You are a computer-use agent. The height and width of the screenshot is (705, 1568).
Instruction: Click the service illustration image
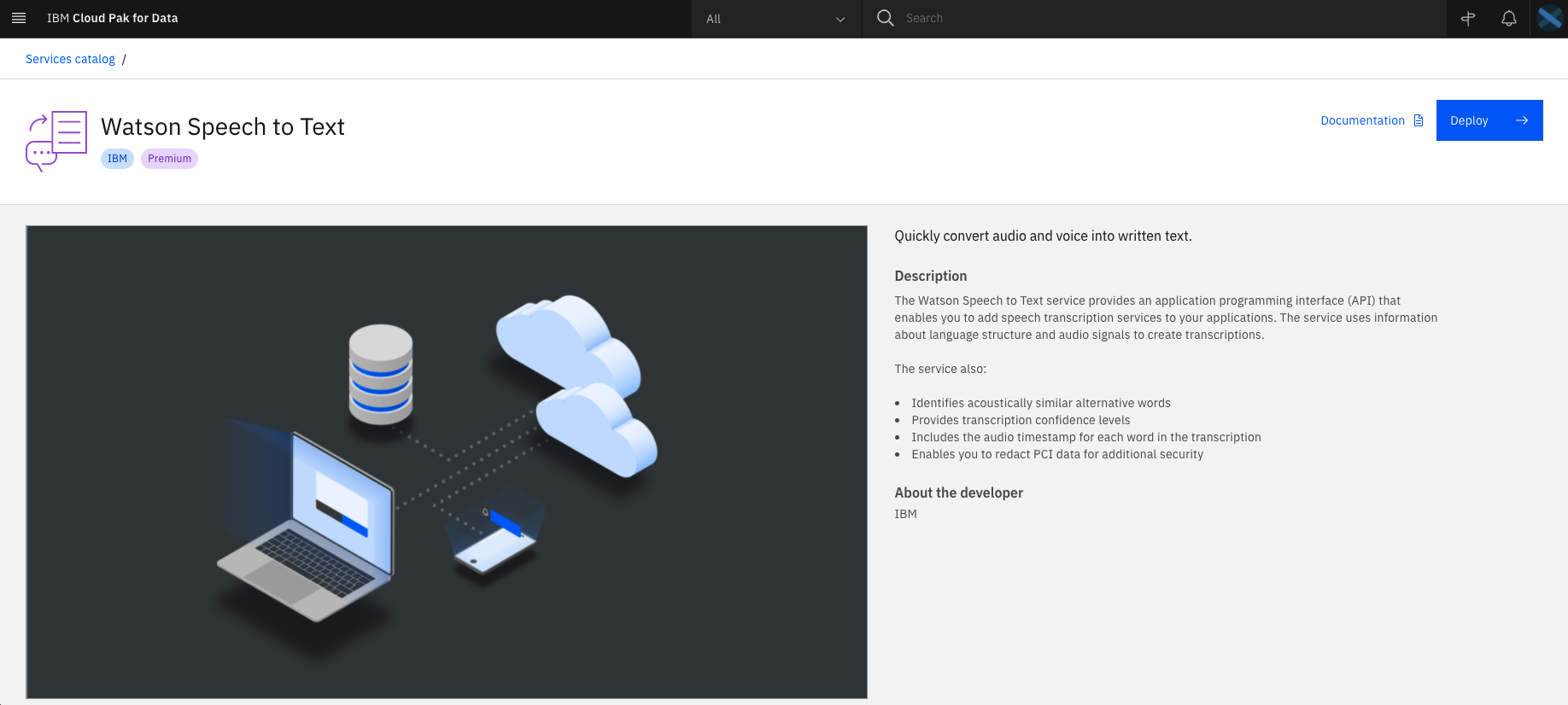pyautogui.click(x=447, y=462)
